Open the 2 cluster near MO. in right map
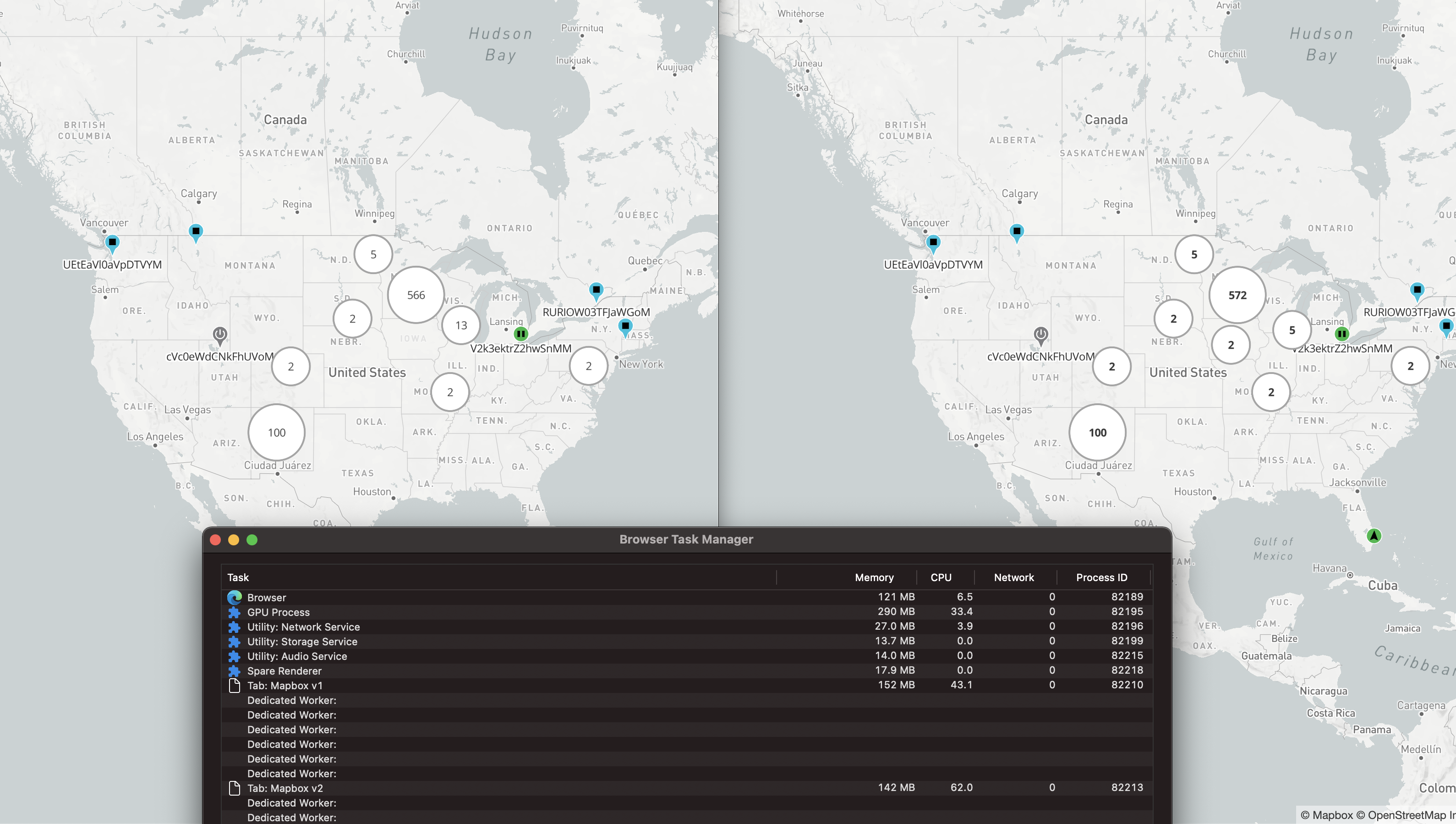This screenshot has width=1456, height=824. pyautogui.click(x=1271, y=392)
